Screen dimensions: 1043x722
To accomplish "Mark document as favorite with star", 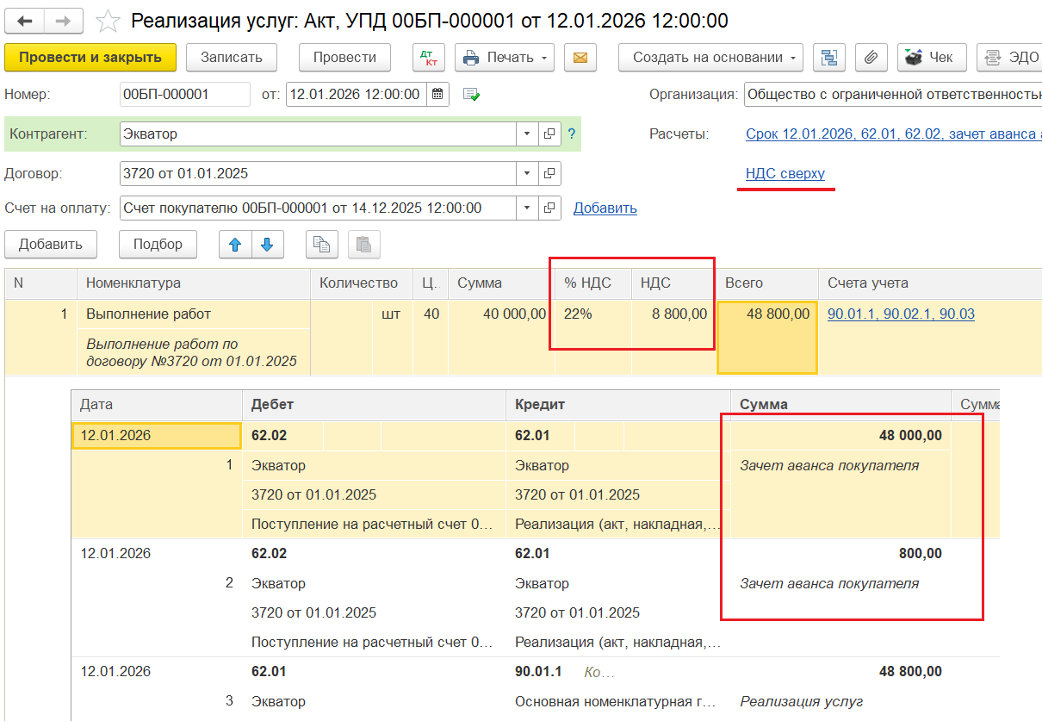I will coord(110,21).
